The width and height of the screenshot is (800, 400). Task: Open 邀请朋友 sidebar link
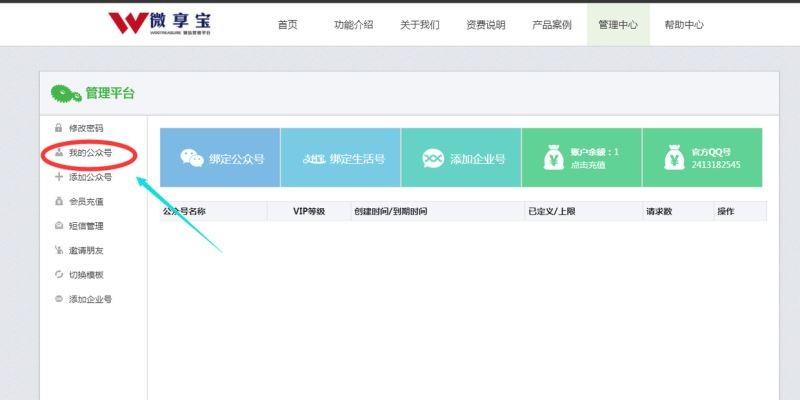pyautogui.click(x=86, y=250)
